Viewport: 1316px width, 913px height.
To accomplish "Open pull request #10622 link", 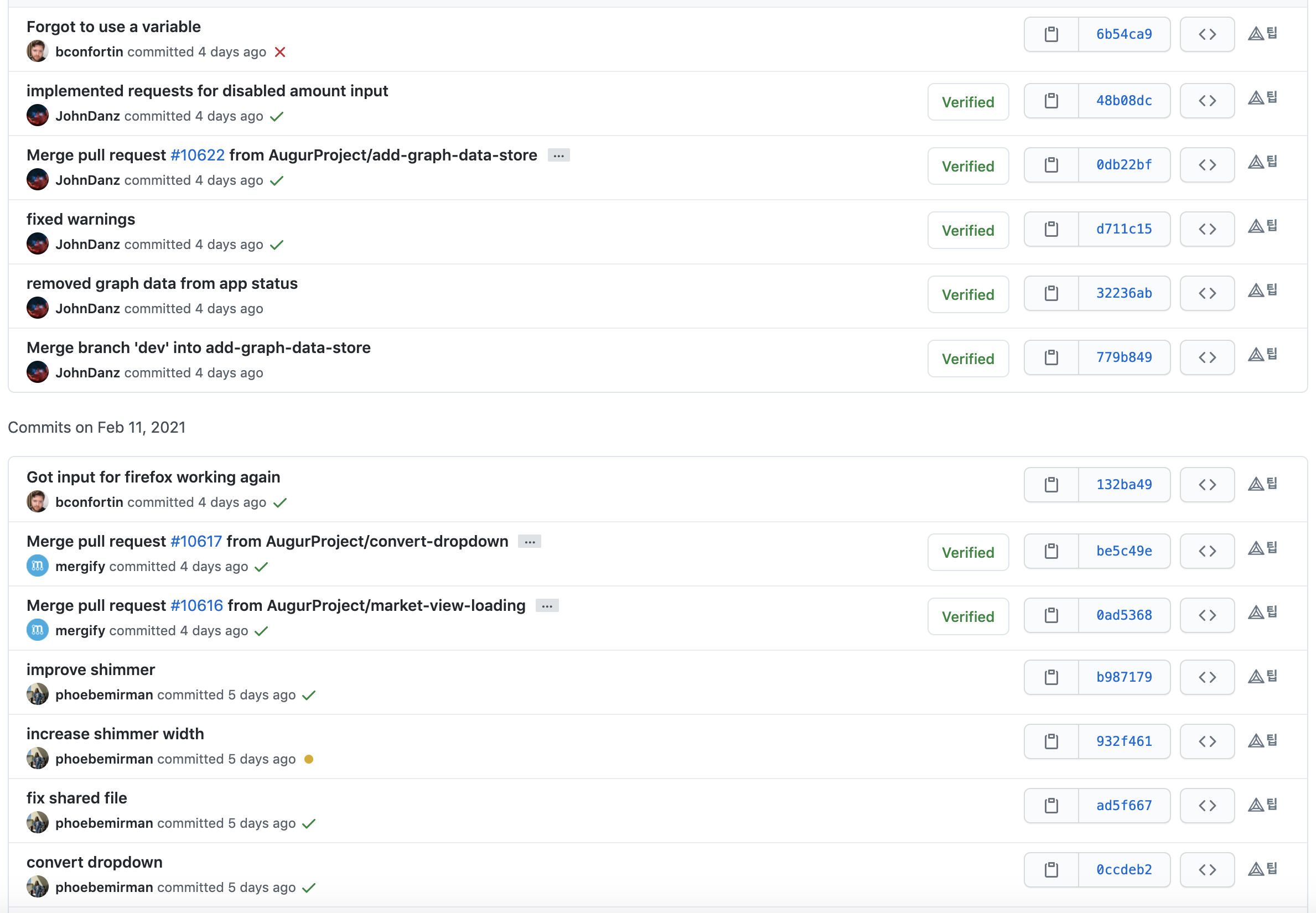I will click(x=198, y=155).
